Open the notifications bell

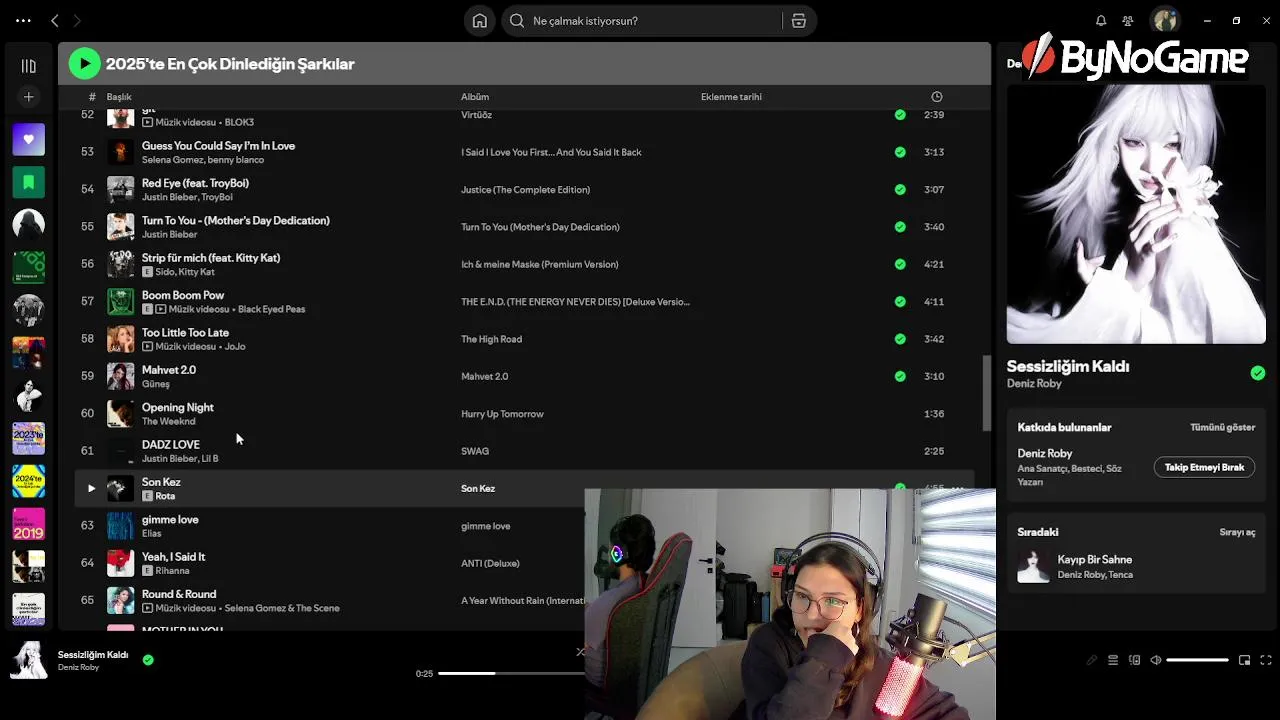1101,21
